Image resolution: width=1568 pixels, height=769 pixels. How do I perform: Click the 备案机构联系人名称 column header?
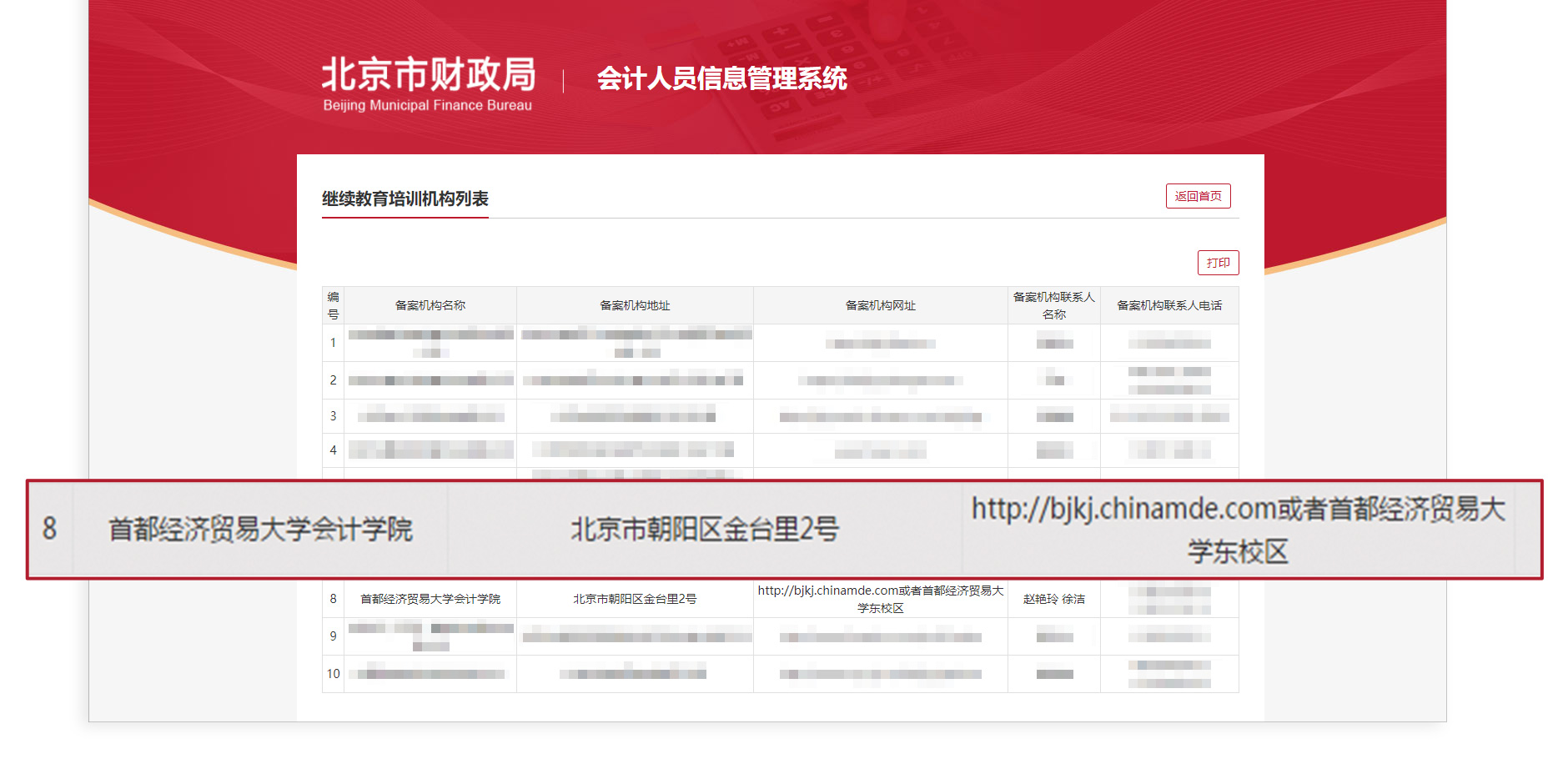pos(1053,304)
